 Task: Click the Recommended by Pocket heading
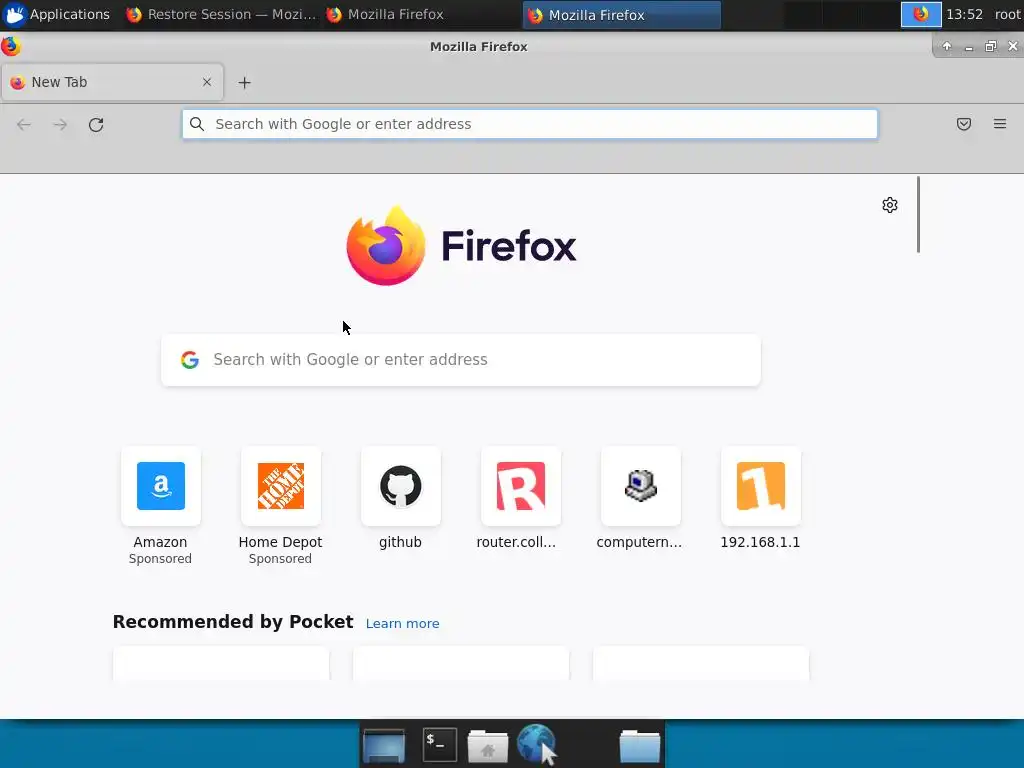(x=233, y=622)
